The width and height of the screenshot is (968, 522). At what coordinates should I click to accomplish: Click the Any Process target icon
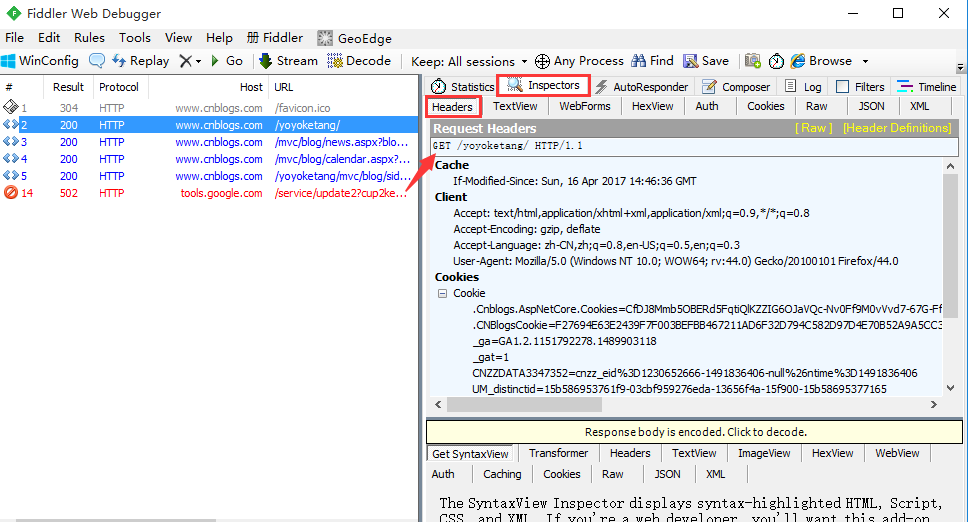click(542, 61)
